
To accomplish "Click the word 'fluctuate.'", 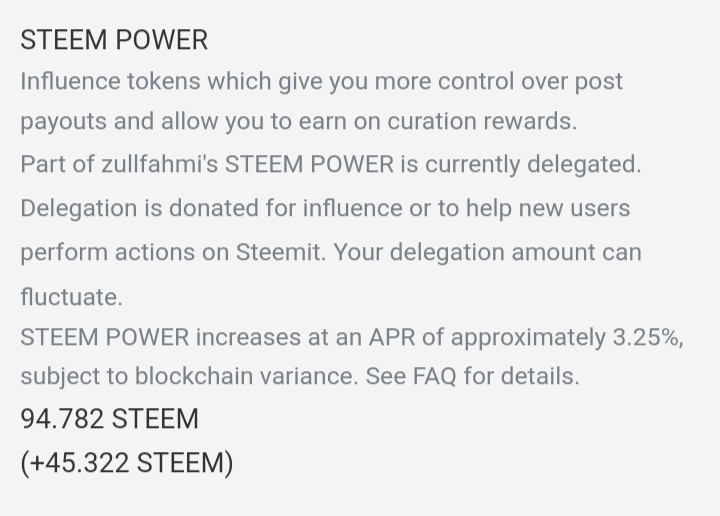I will point(72,297).
